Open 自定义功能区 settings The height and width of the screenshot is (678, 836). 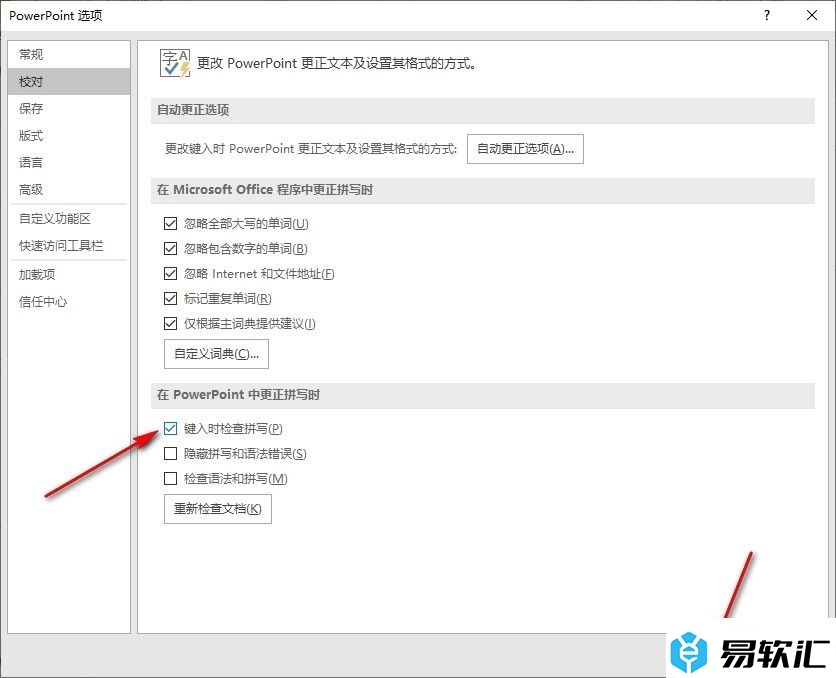click(69, 219)
